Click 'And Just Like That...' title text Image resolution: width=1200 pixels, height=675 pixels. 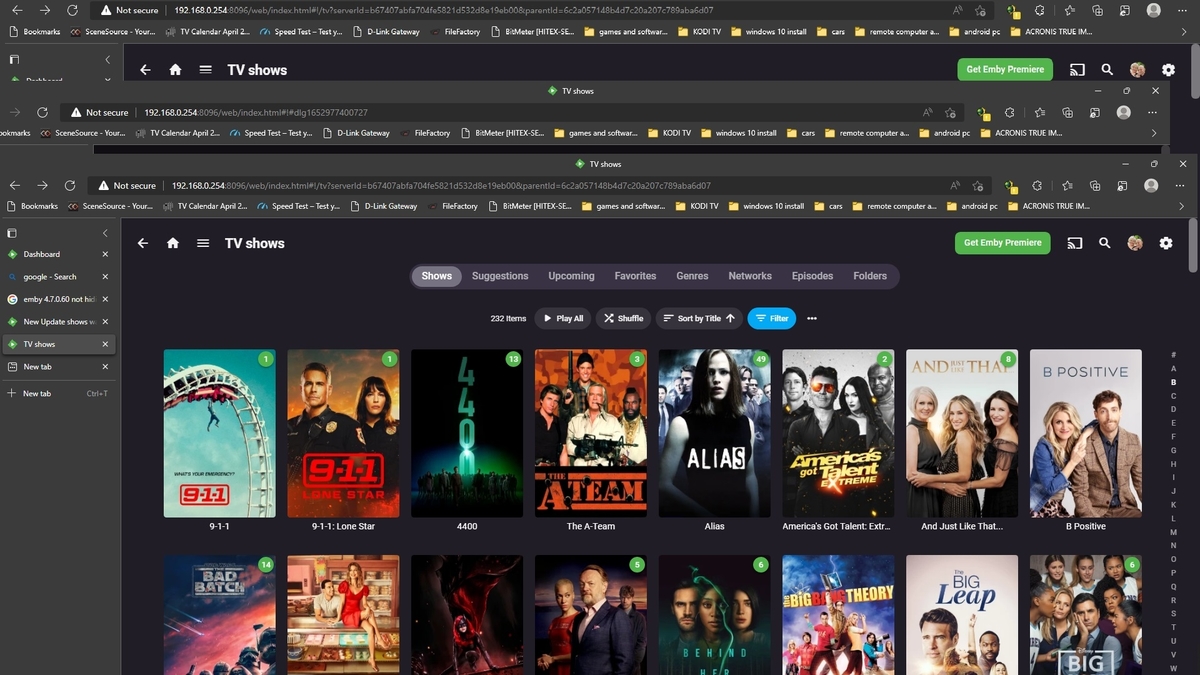click(x=962, y=526)
